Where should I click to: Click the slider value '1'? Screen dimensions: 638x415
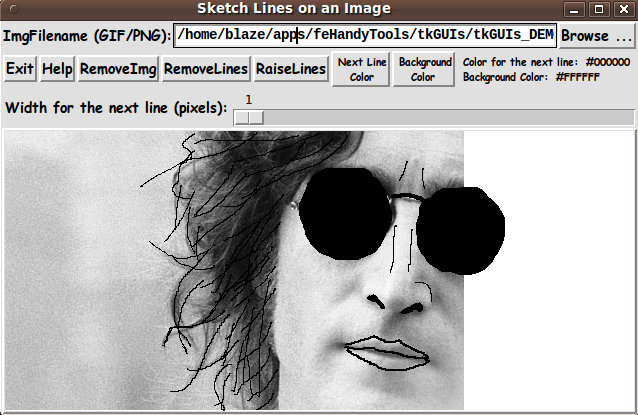pyautogui.click(x=249, y=100)
